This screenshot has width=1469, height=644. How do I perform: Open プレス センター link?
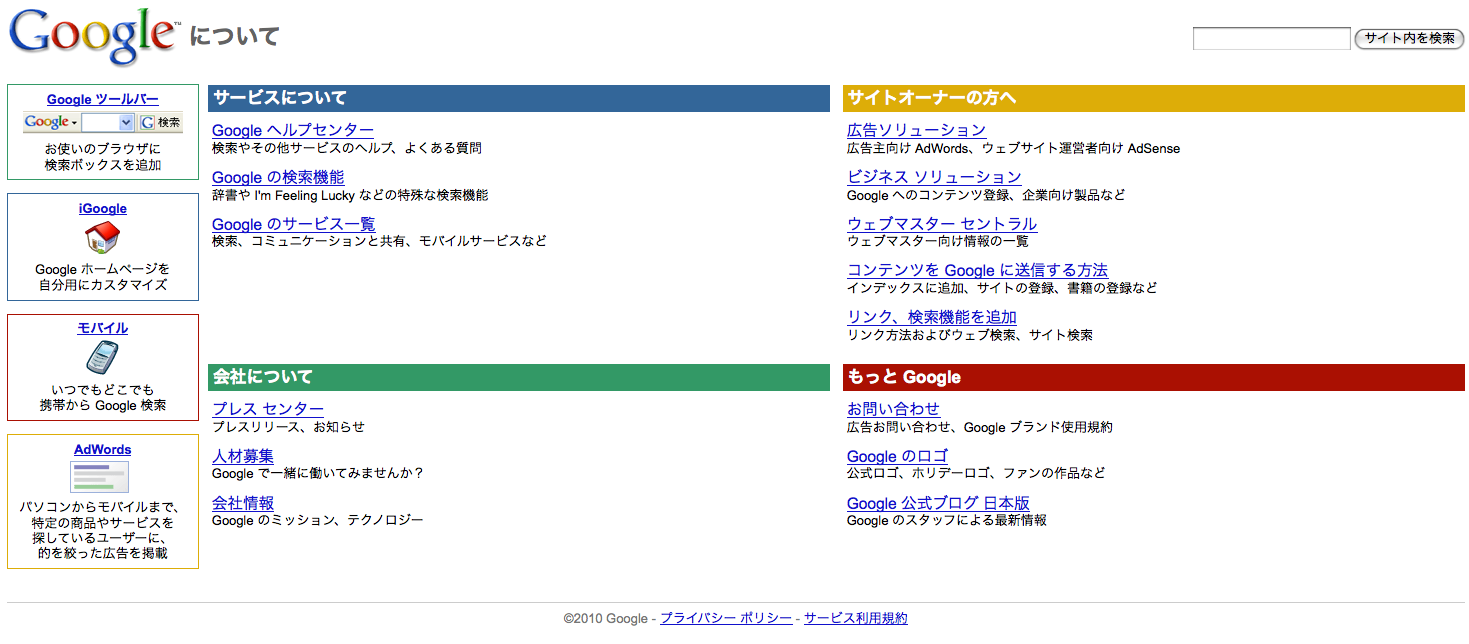click(268, 409)
